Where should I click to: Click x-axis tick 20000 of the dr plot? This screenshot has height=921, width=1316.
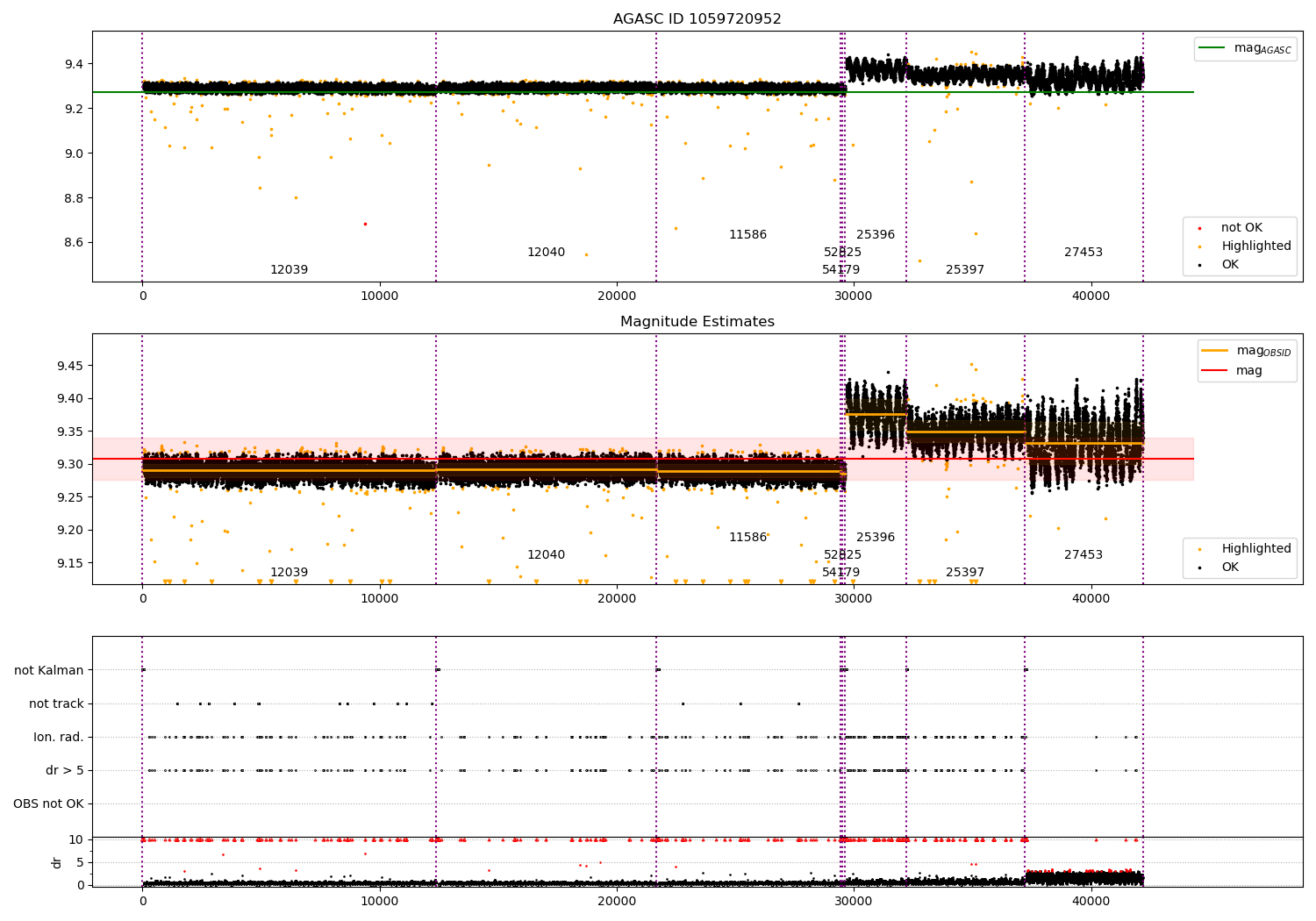point(617,901)
